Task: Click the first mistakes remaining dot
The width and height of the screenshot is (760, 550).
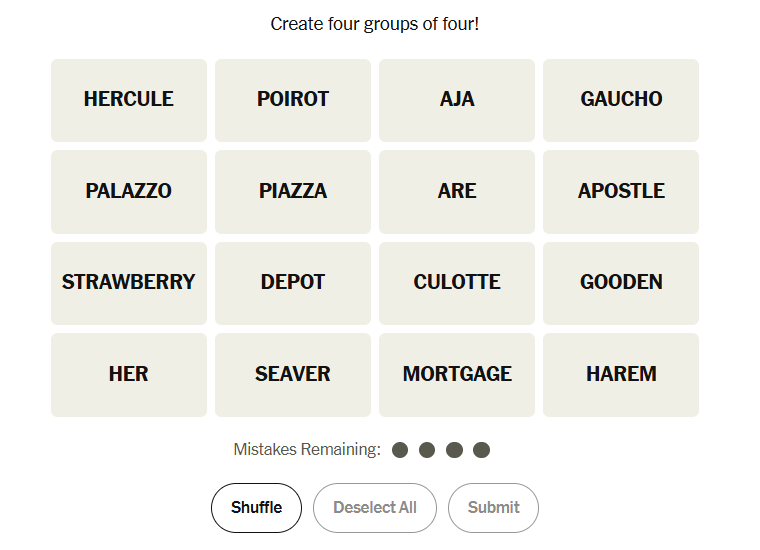Action: click(400, 450)
